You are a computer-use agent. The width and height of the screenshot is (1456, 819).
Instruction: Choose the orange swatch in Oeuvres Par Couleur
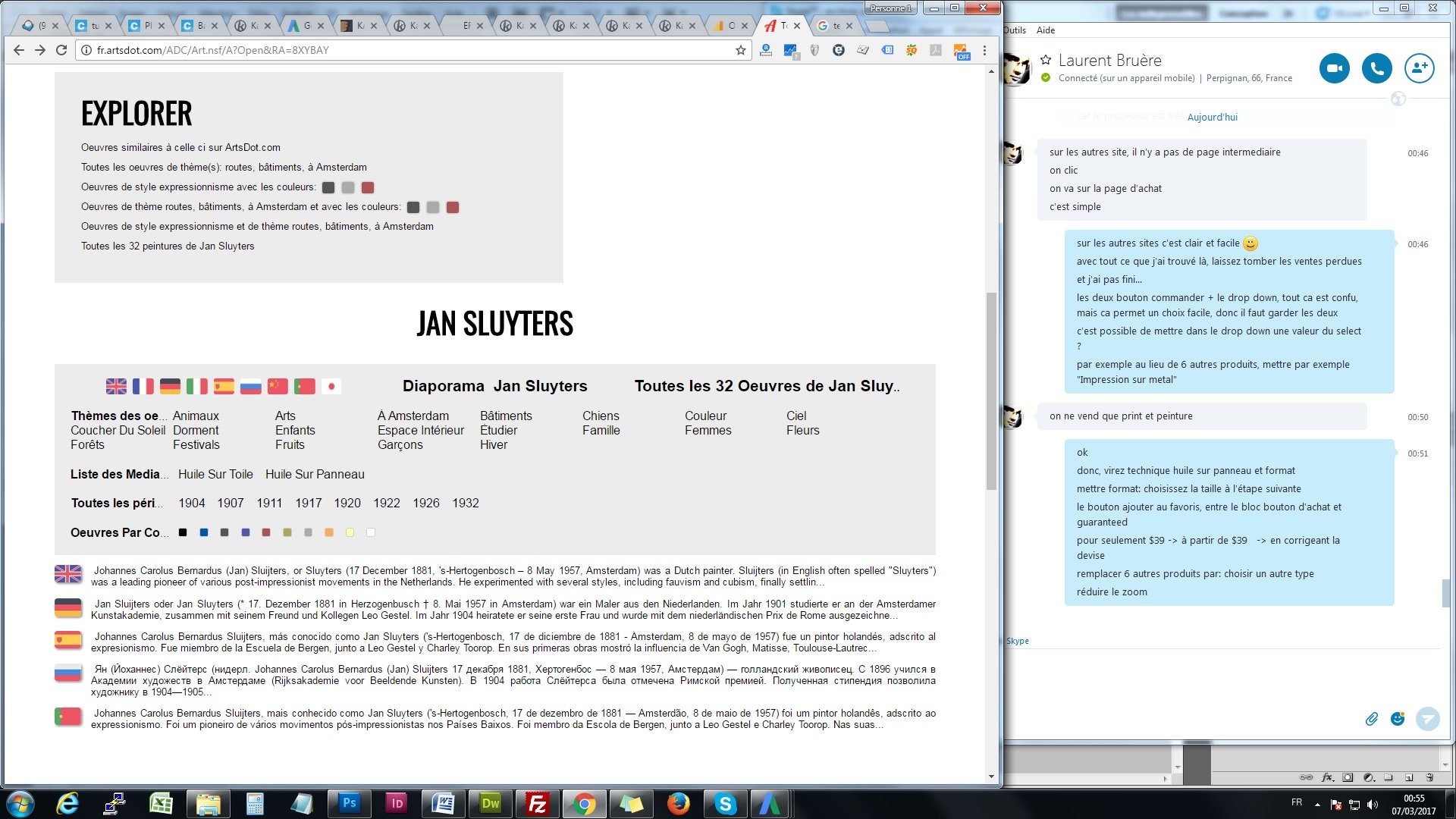[329, 532]
